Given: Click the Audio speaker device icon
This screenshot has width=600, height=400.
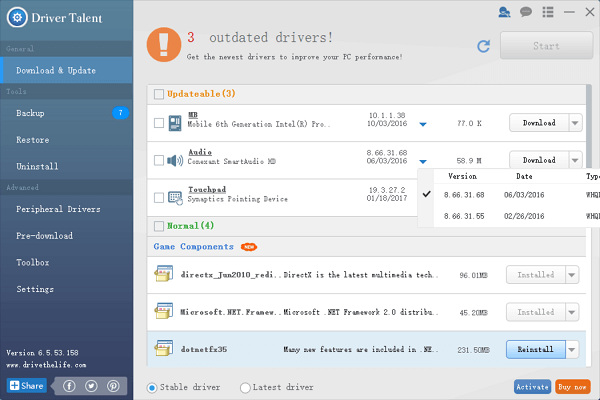Looking at the screenshot, I should tap(175, 160).
